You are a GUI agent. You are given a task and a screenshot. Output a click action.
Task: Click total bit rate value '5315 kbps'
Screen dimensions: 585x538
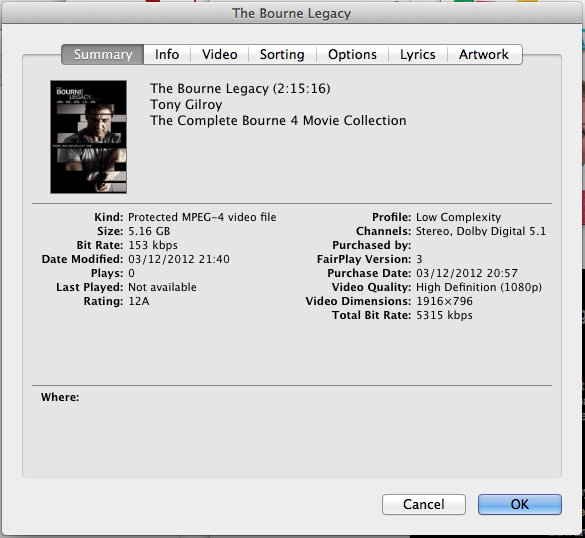(444, 315)
